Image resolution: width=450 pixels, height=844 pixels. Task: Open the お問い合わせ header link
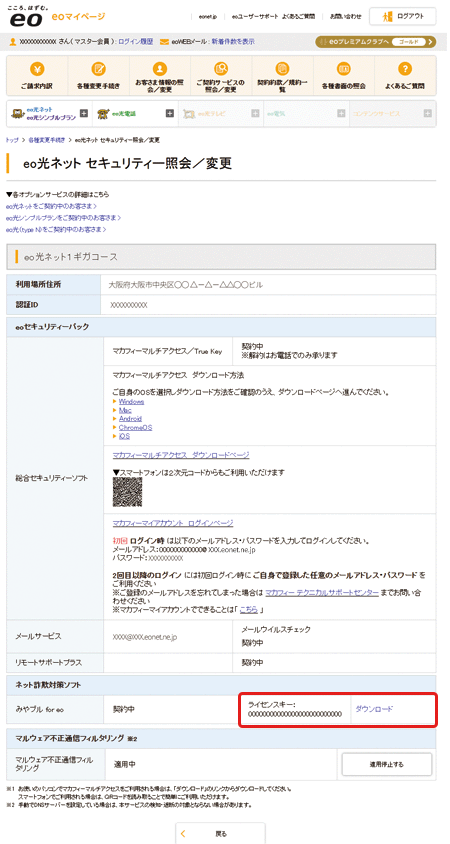346,17
